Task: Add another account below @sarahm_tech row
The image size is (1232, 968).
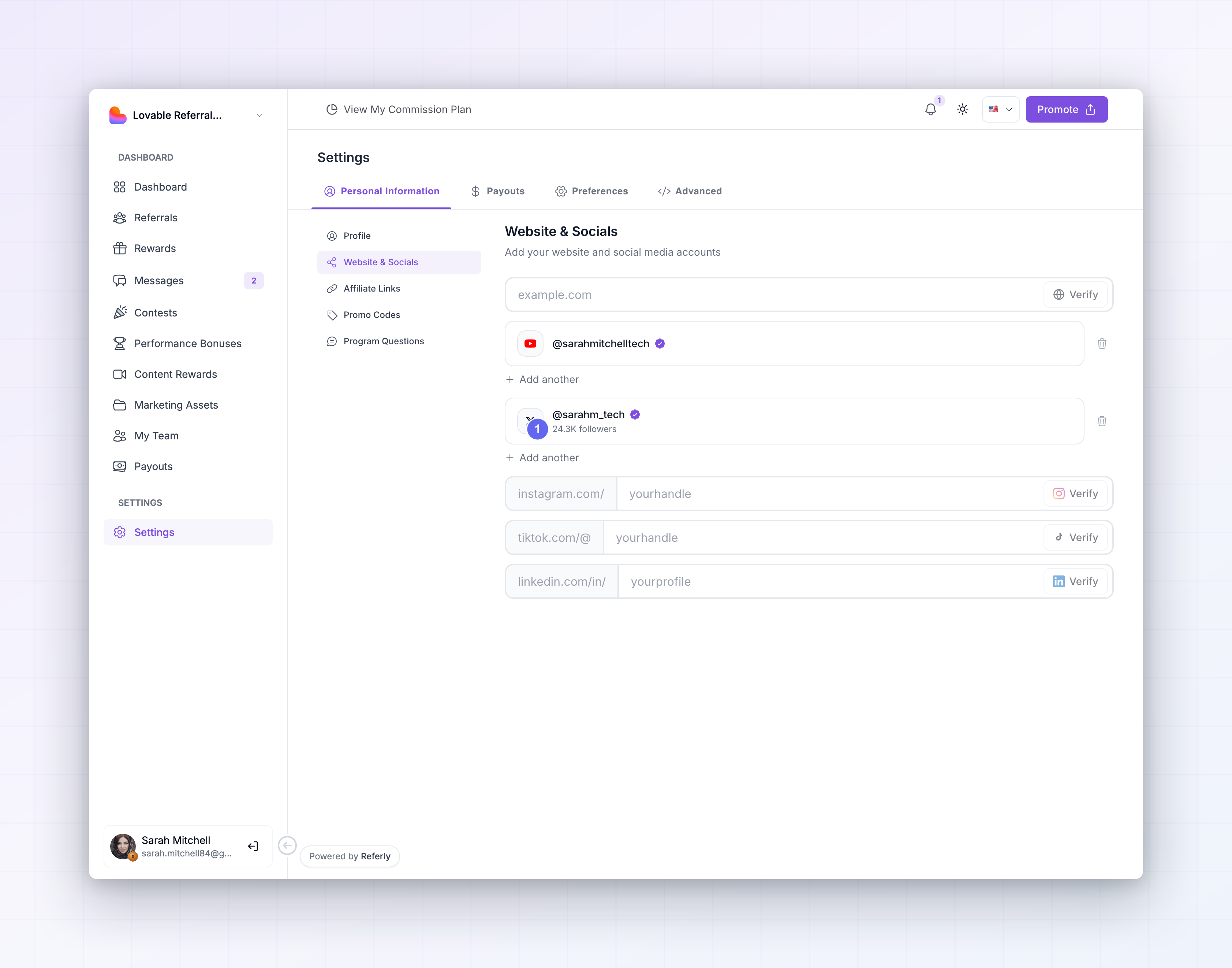Action: coord(542,458)
